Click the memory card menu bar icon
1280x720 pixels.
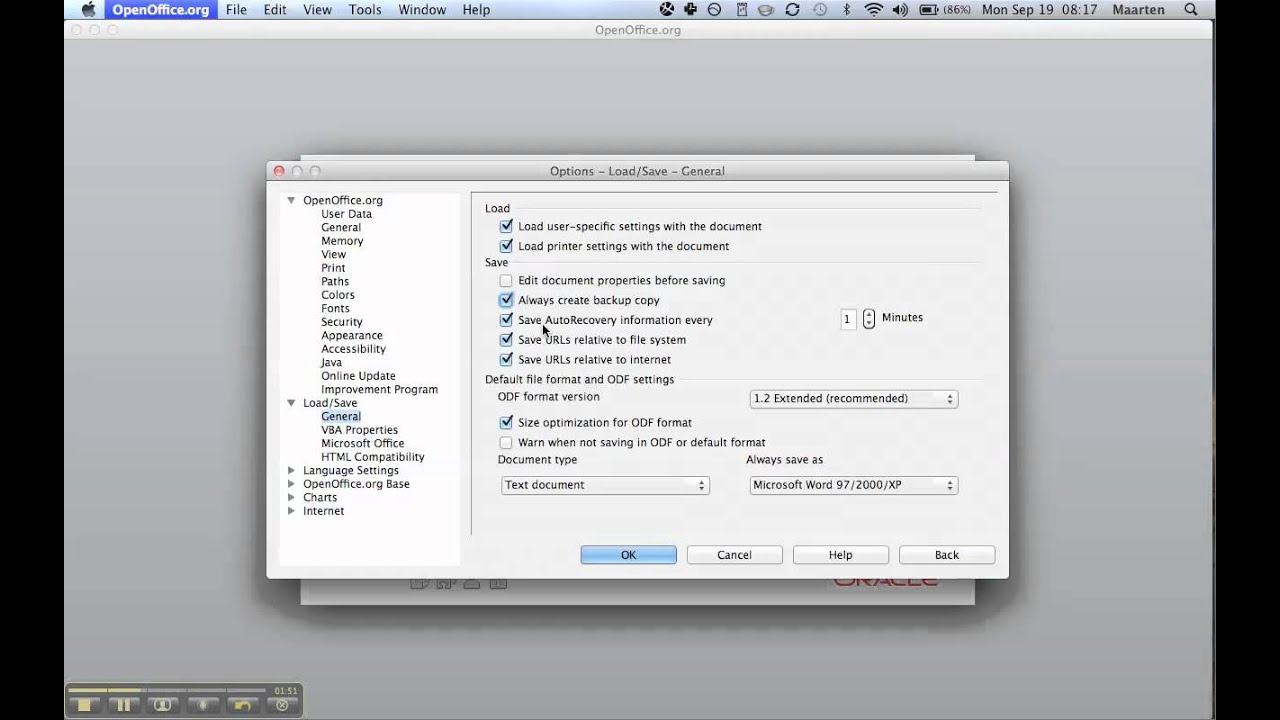coord(740,10)
